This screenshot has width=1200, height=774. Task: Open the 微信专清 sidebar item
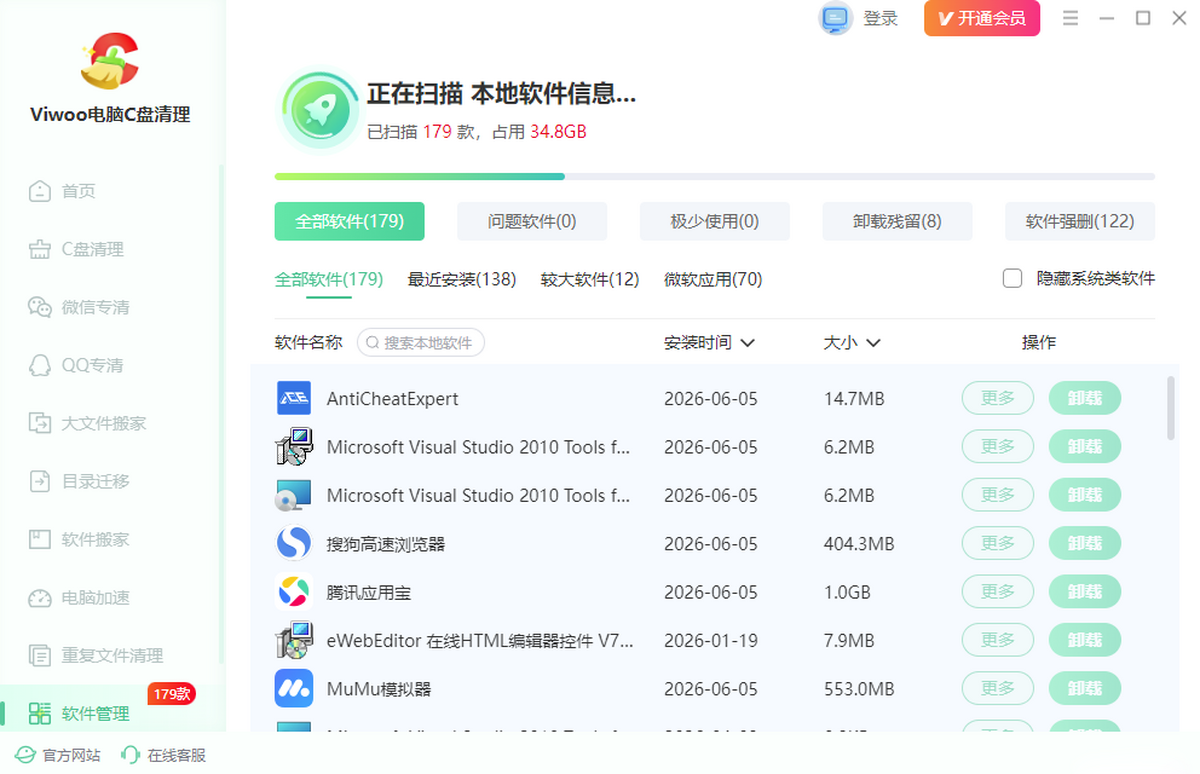[x=79, y=307]
